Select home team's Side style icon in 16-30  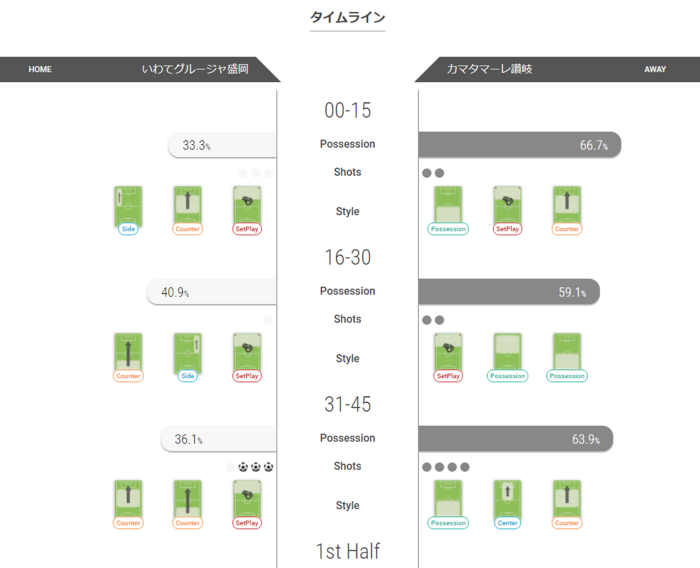pos(187,355)
